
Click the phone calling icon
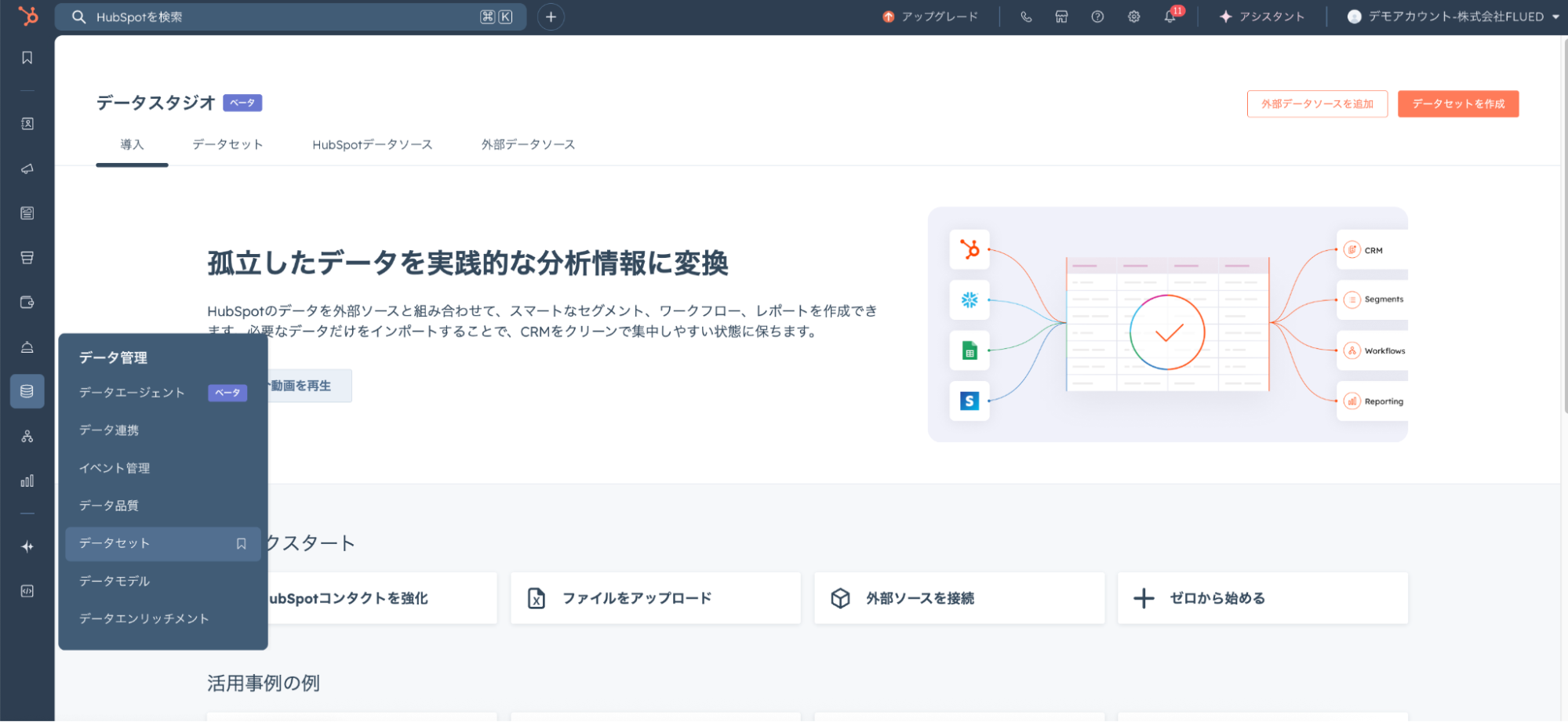(1026, 16)
